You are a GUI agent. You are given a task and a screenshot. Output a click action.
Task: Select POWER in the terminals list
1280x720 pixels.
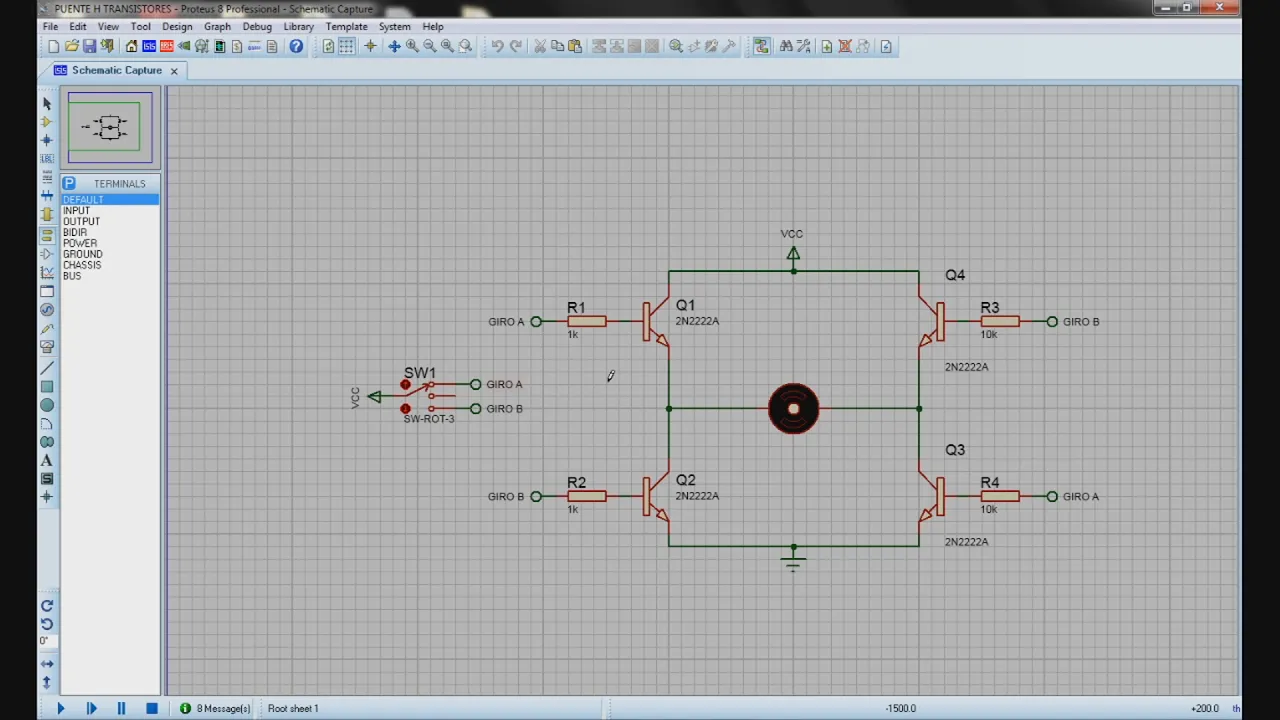click(x=110, y=243)
